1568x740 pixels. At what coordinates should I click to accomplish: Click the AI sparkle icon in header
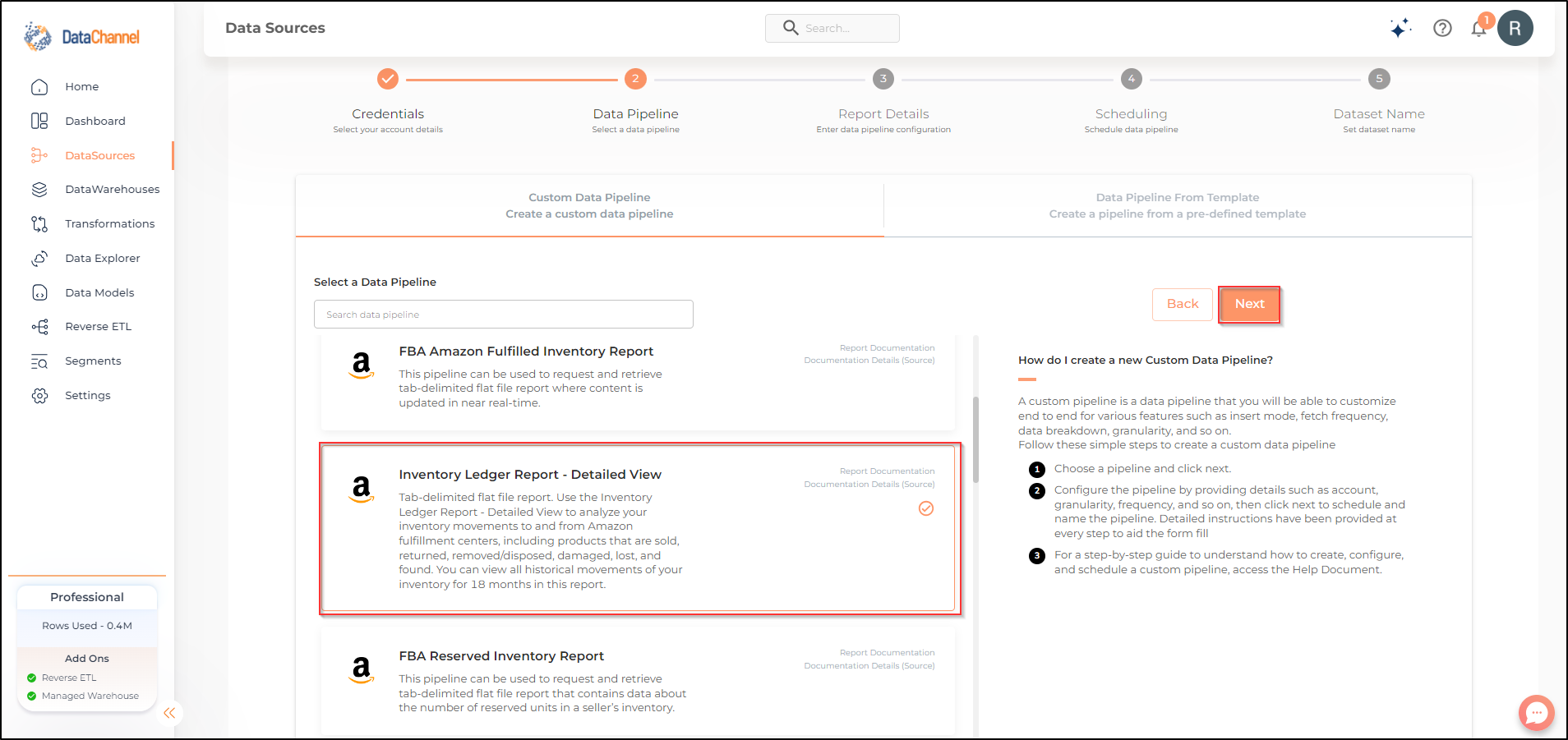[1400, 28]
